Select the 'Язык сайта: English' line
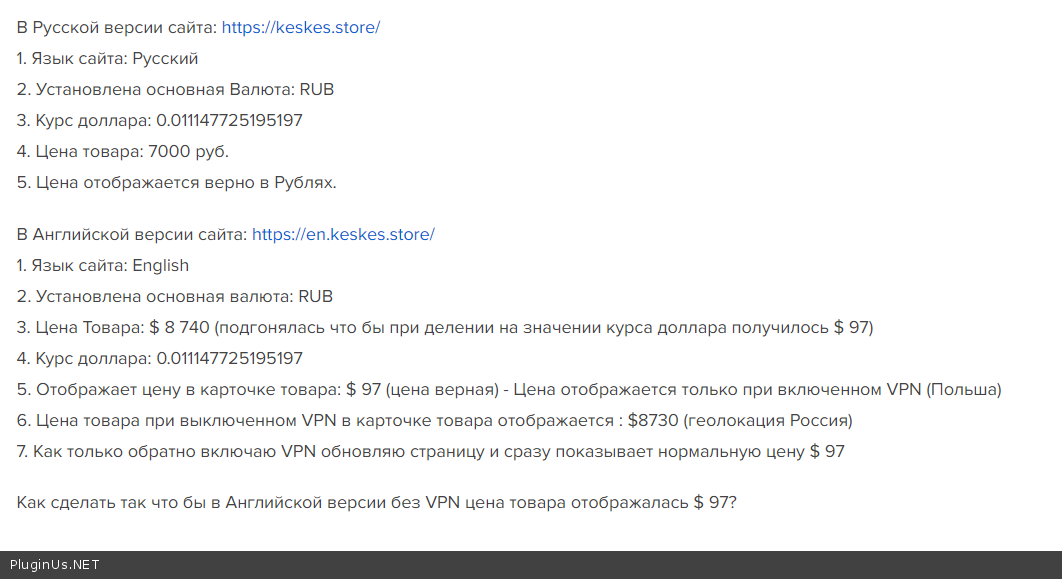 click(103, 266)
